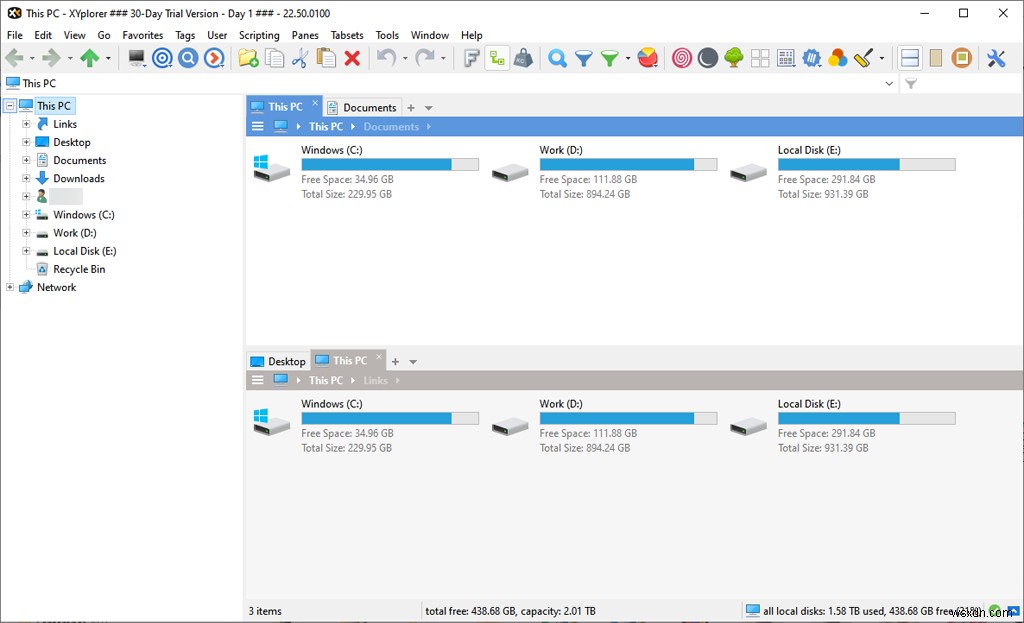Click the plus button to open a new tab
Image resolution: width=1024 pixels, height=623 pixels.
point(411,107)
